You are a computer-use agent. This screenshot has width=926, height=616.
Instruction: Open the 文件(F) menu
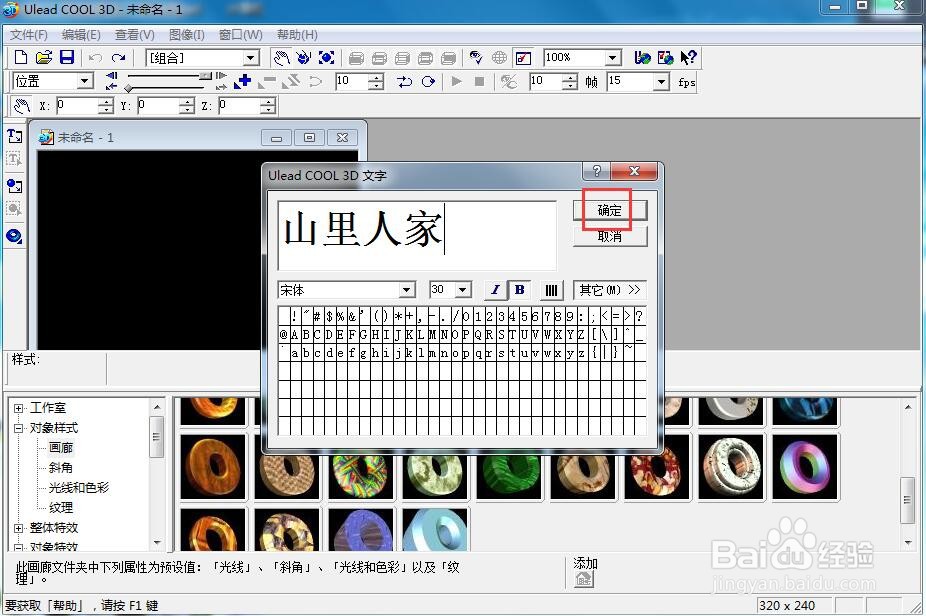coord(28,35)
